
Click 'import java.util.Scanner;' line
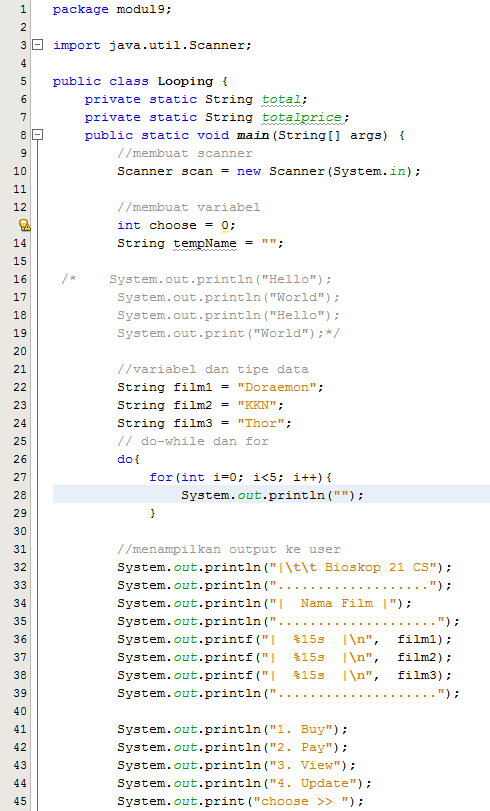click(x=152, y=46)
